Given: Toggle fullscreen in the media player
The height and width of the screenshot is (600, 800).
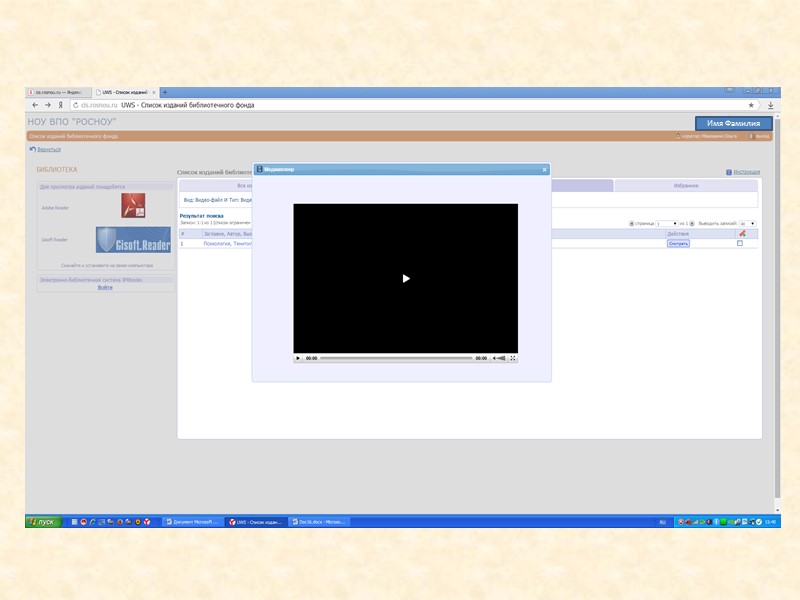Looking at the screenshot, I should click(513, 358).
